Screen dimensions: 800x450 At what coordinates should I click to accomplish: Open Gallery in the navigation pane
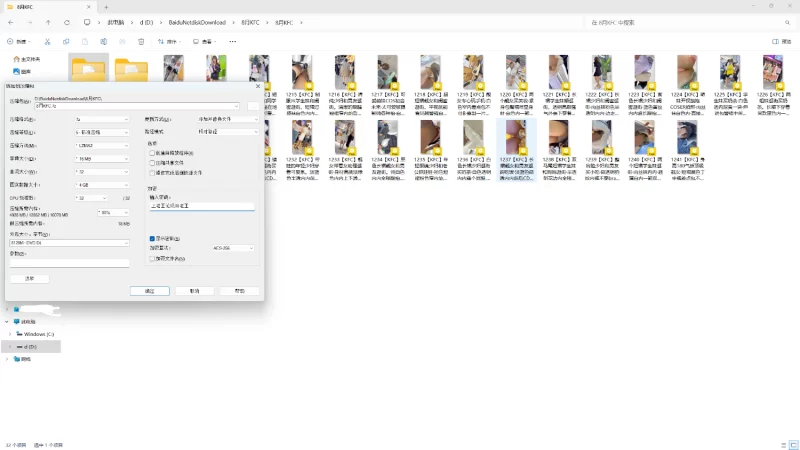pyautogui.click(x=22, y=71)
